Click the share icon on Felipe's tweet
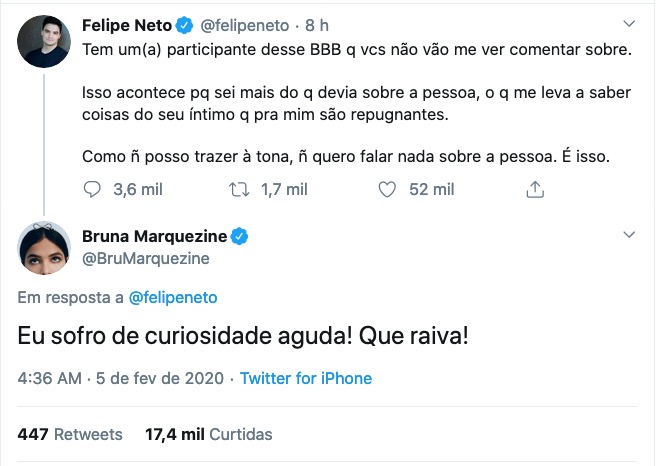This screenshot has height=466, width=659. click(x=534, y=189)
